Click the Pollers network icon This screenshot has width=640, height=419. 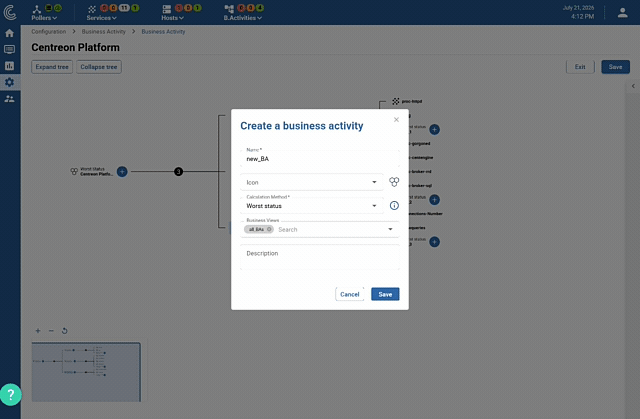tap(37, 9)
